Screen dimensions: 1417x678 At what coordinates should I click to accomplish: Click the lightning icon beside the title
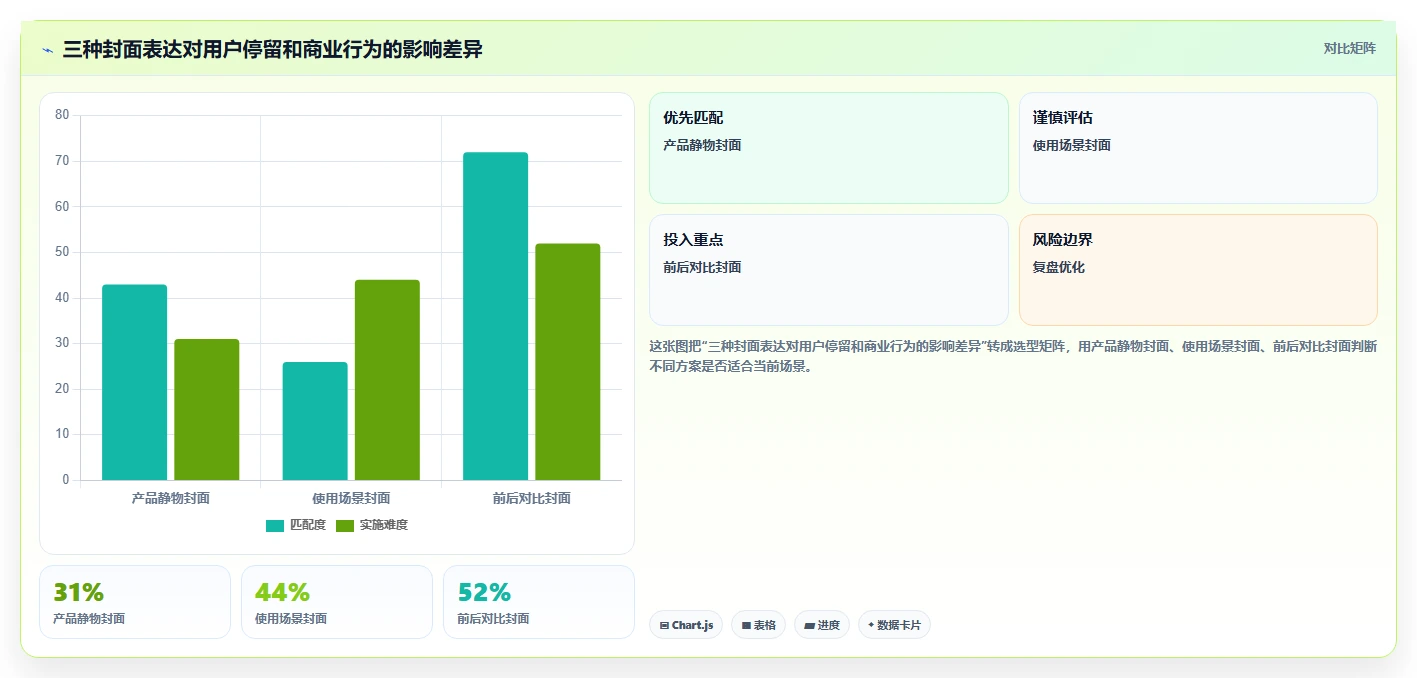pyautogui.click(x=48, y=50)
